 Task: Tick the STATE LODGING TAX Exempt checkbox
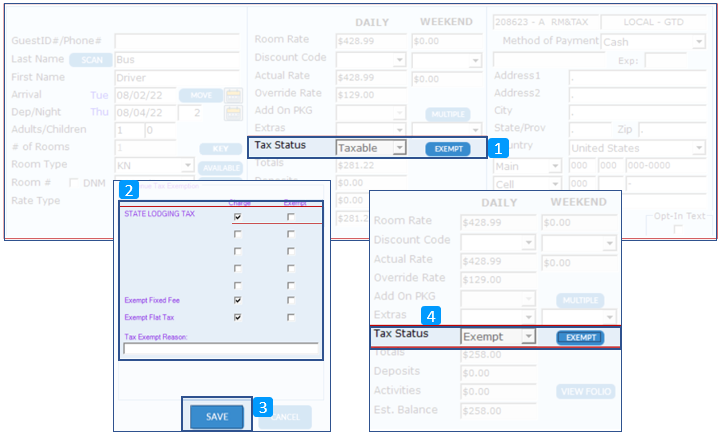[290, 216]
